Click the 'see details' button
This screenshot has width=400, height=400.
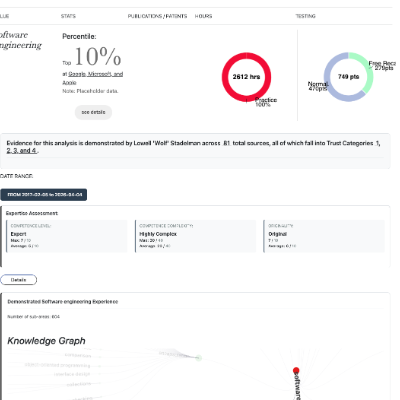coord(93,112)
